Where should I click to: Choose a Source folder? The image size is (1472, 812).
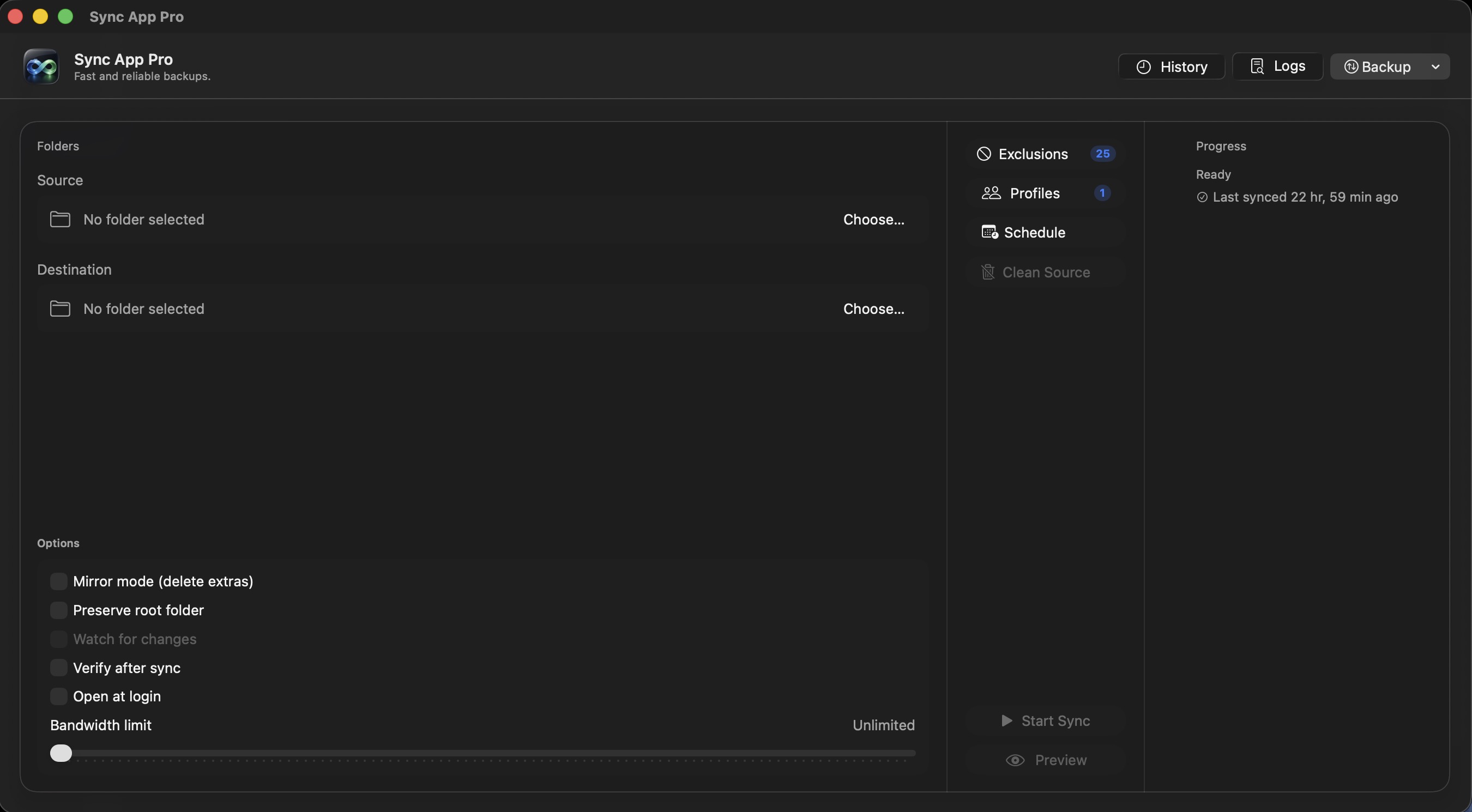click(874, 219)
